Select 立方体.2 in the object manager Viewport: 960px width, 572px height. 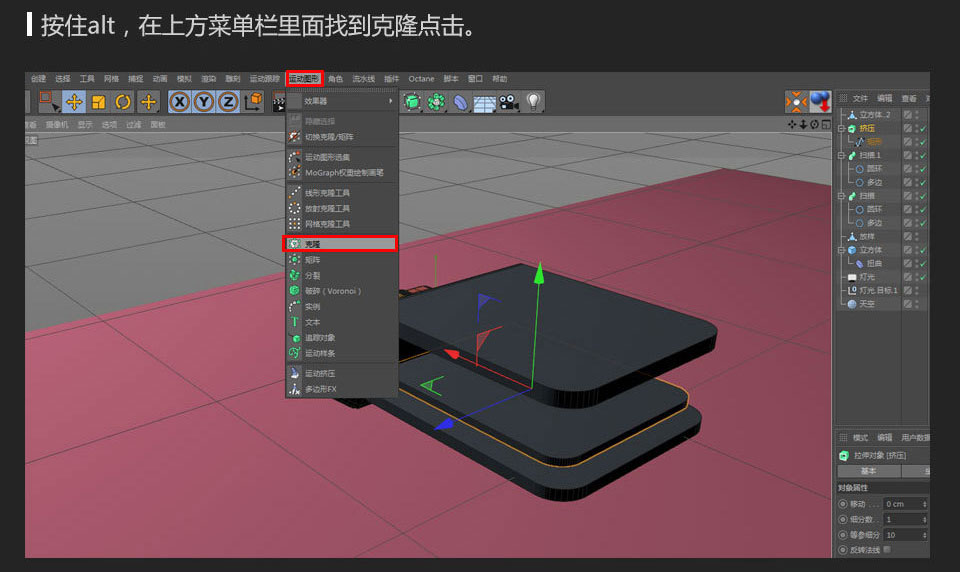(875, 115)
